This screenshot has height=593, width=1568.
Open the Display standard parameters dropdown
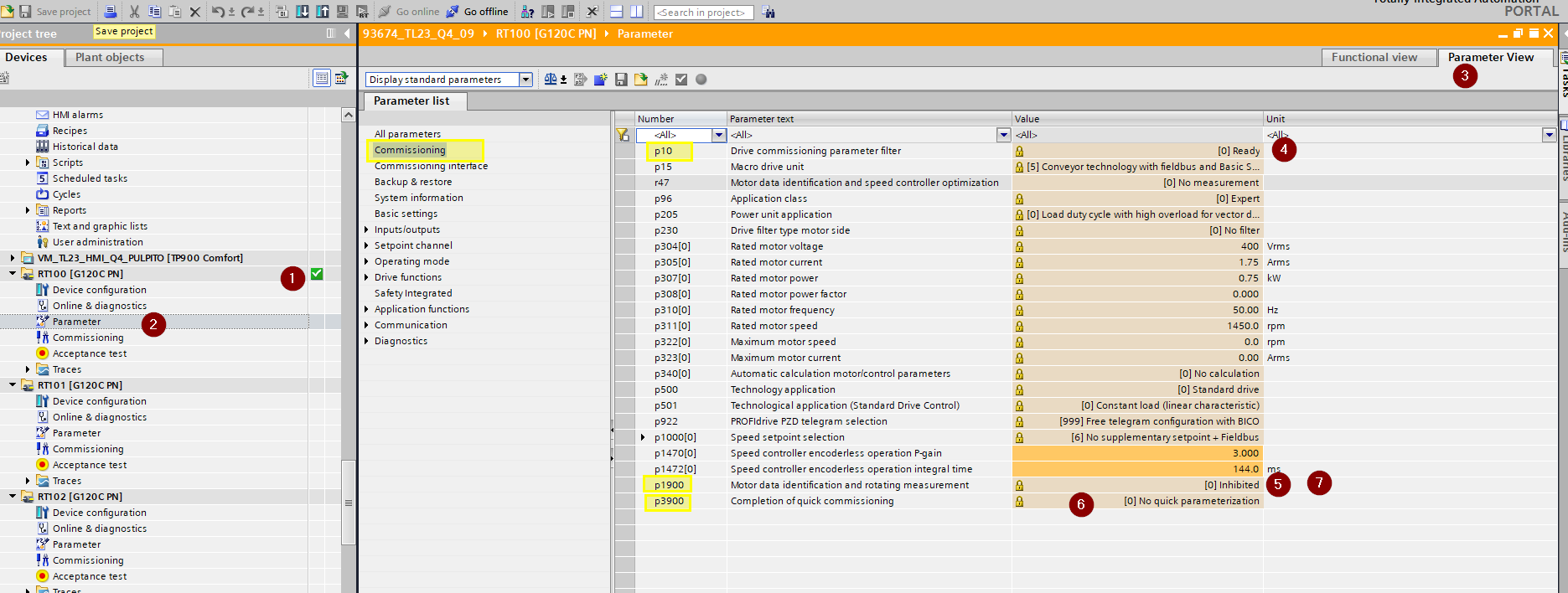point(525,80)
